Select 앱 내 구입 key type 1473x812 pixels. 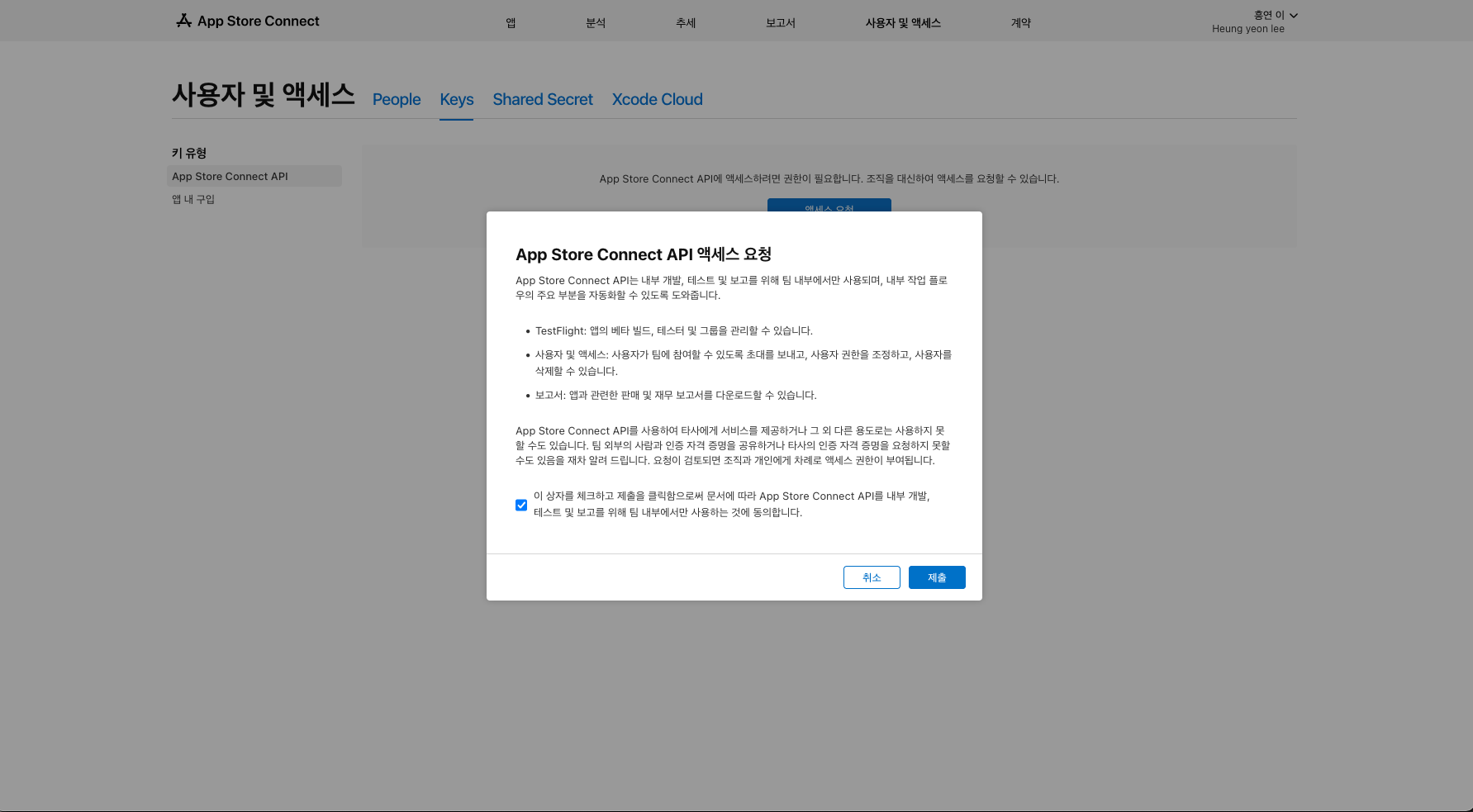point(193,199)
